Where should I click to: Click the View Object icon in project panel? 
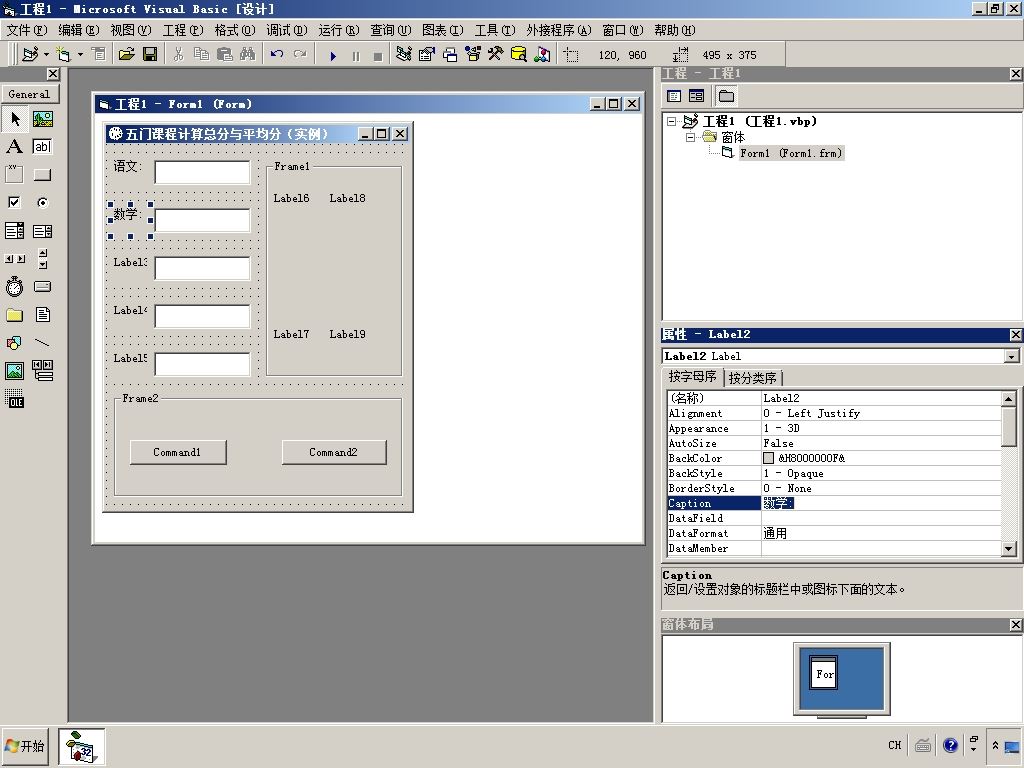[697, 96]
